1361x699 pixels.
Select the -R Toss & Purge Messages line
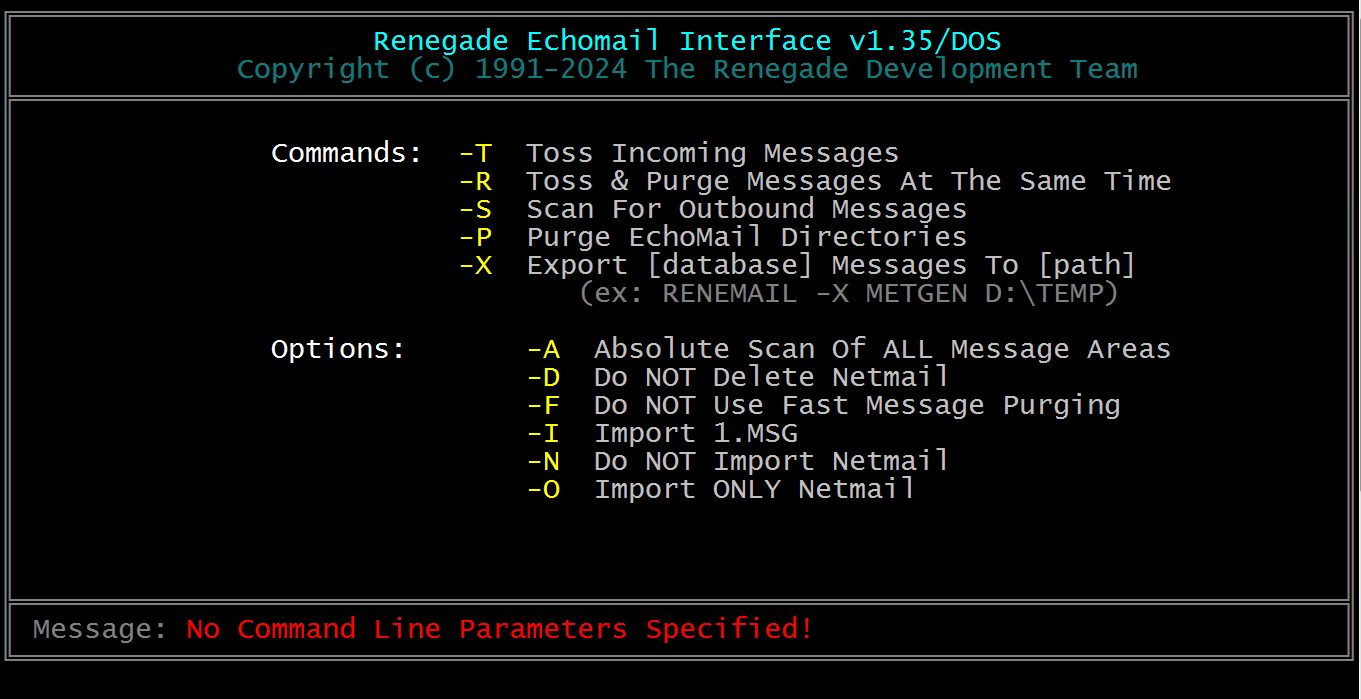click(x=815, y=181)
